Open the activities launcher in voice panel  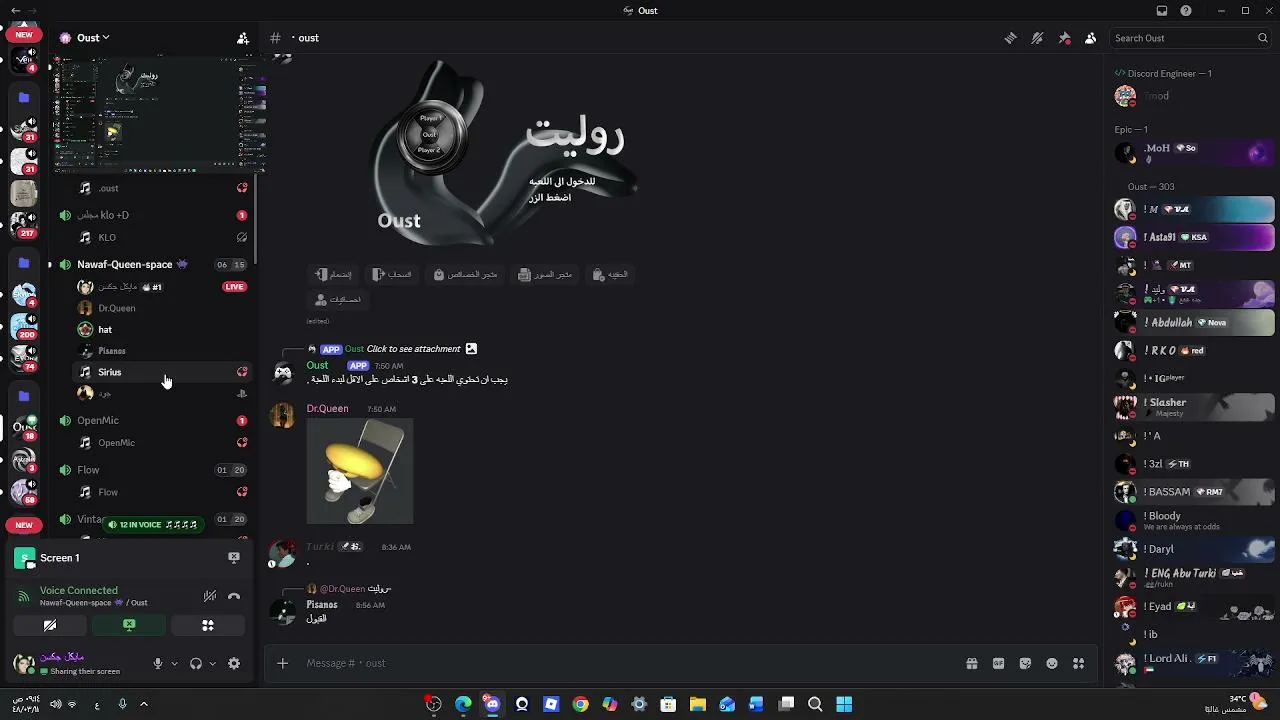208,625
